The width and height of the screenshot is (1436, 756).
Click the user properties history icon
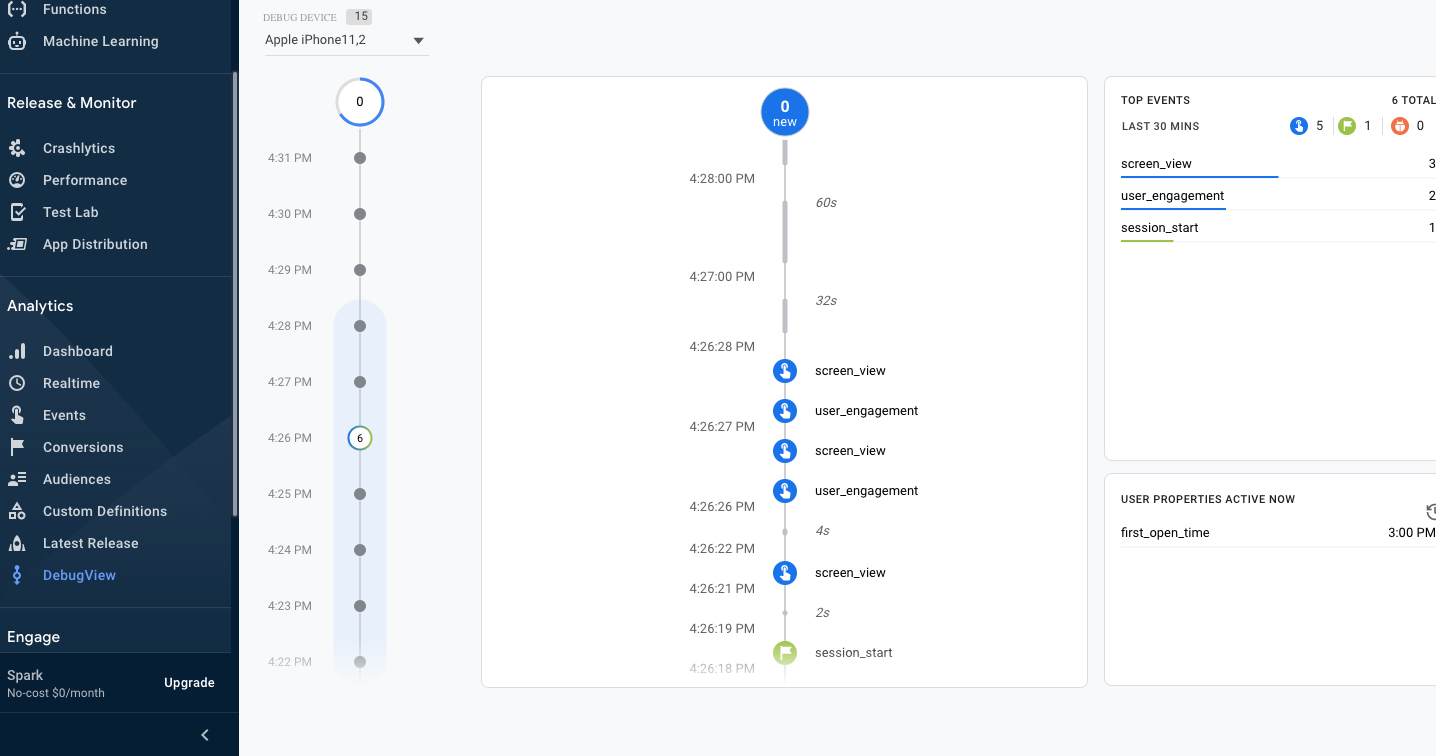click(x=1430, y=511)
